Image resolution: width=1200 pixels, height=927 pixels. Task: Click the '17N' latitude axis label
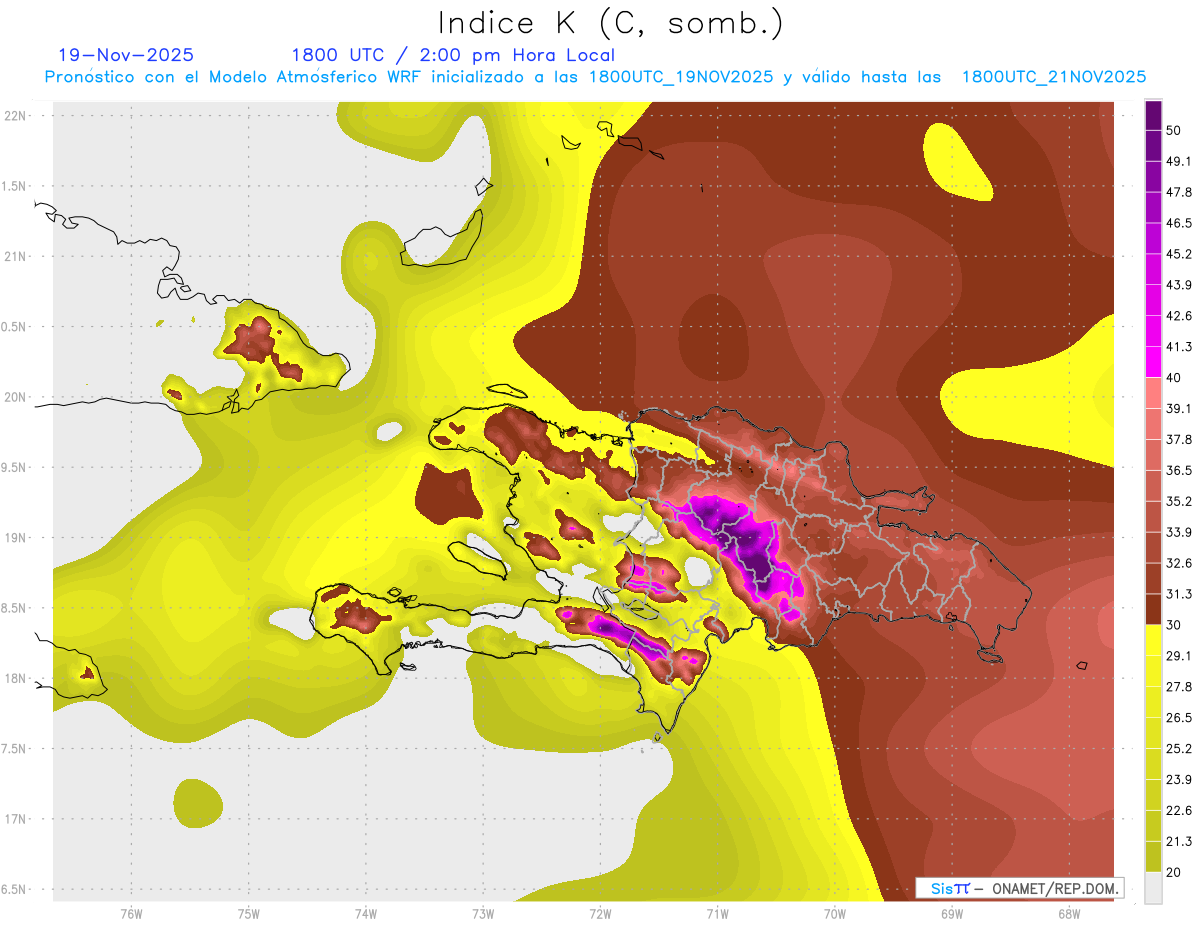click(15, 820)
